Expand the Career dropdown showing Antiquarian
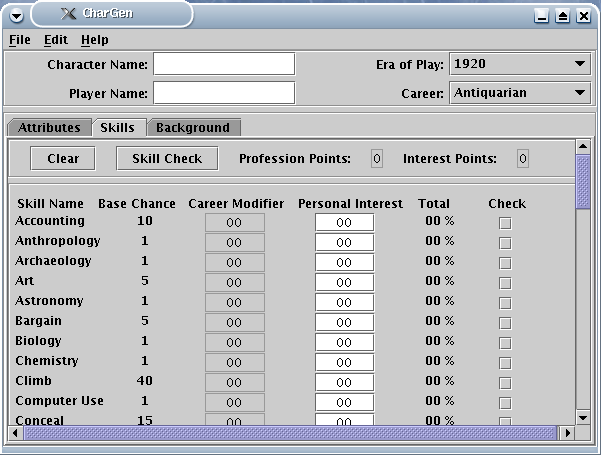The width and height of the screenshot is (601, 455). point(520,93)
